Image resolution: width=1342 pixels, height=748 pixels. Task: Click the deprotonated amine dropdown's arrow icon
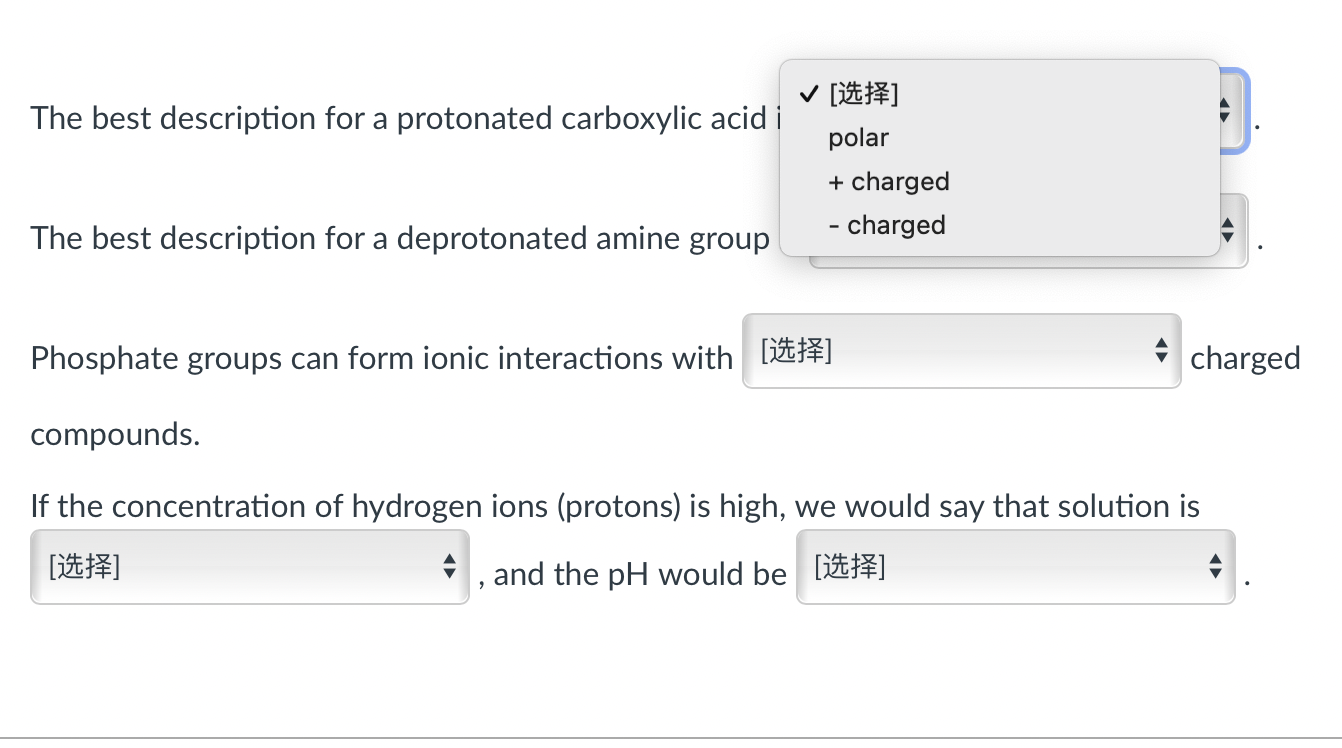(1230, 232)
